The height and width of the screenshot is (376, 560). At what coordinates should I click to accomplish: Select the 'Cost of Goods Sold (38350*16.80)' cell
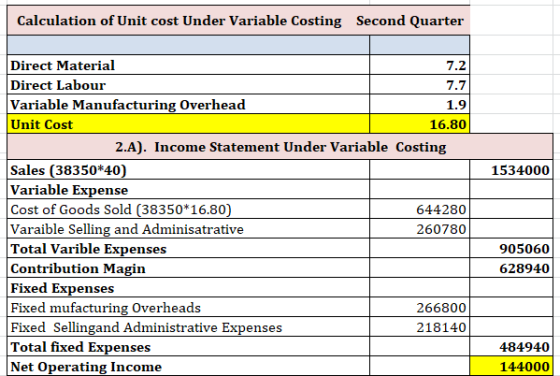click(x=188, y=209)
